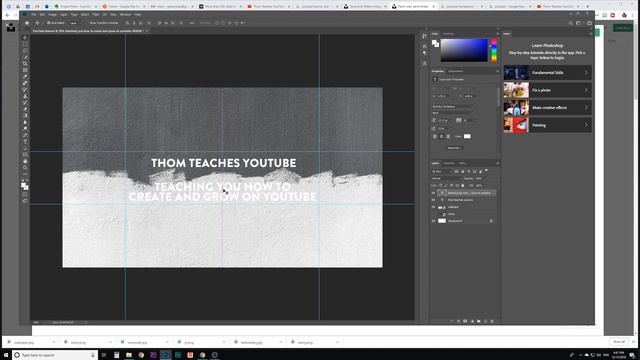Click the white text Color swatch

point(467,136)
